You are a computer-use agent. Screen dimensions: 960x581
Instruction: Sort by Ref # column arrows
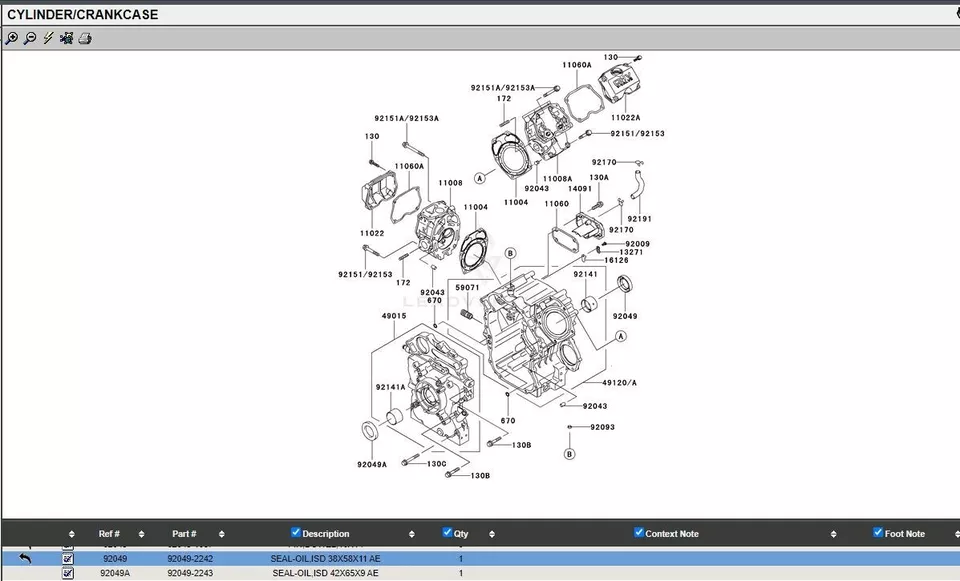pos(141,534)
